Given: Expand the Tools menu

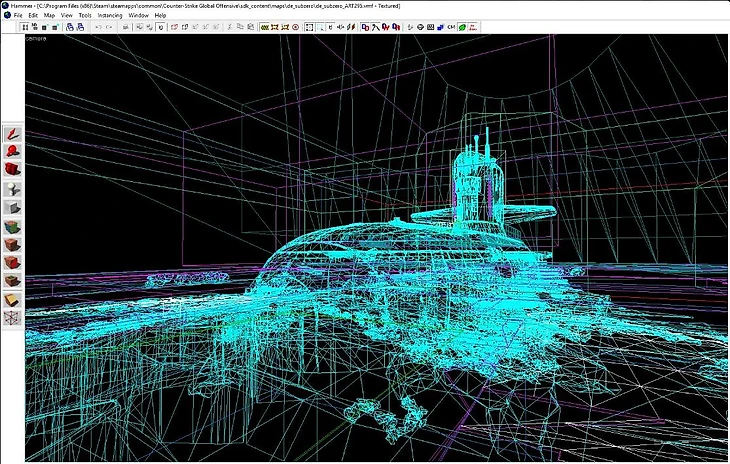Looking at the screenshot, I should [x=84, y=16].
